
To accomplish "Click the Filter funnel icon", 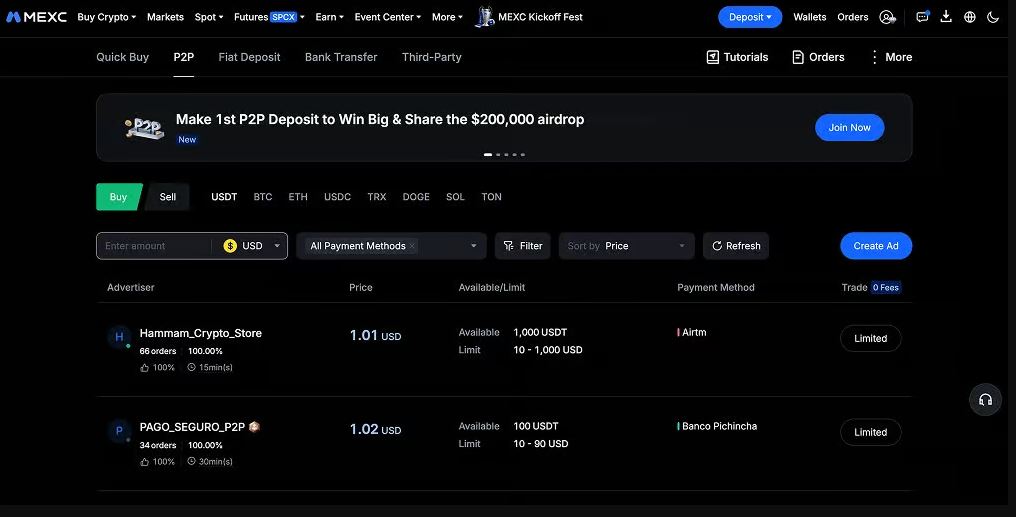I will [509, 246].
